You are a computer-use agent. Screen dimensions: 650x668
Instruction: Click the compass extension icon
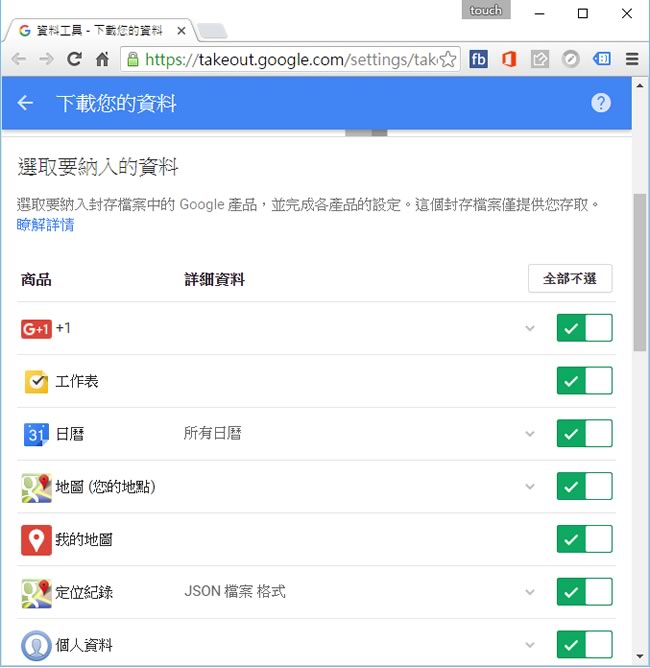tap(570, 59)
